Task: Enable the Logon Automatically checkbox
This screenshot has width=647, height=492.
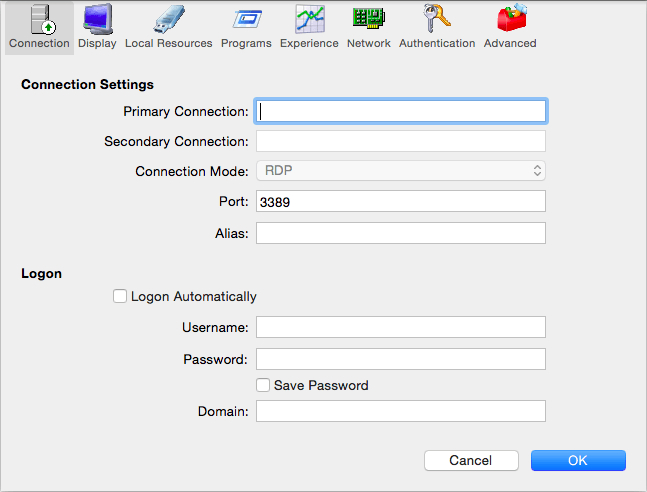Action: pyautogui.click(x=120, y=296)
